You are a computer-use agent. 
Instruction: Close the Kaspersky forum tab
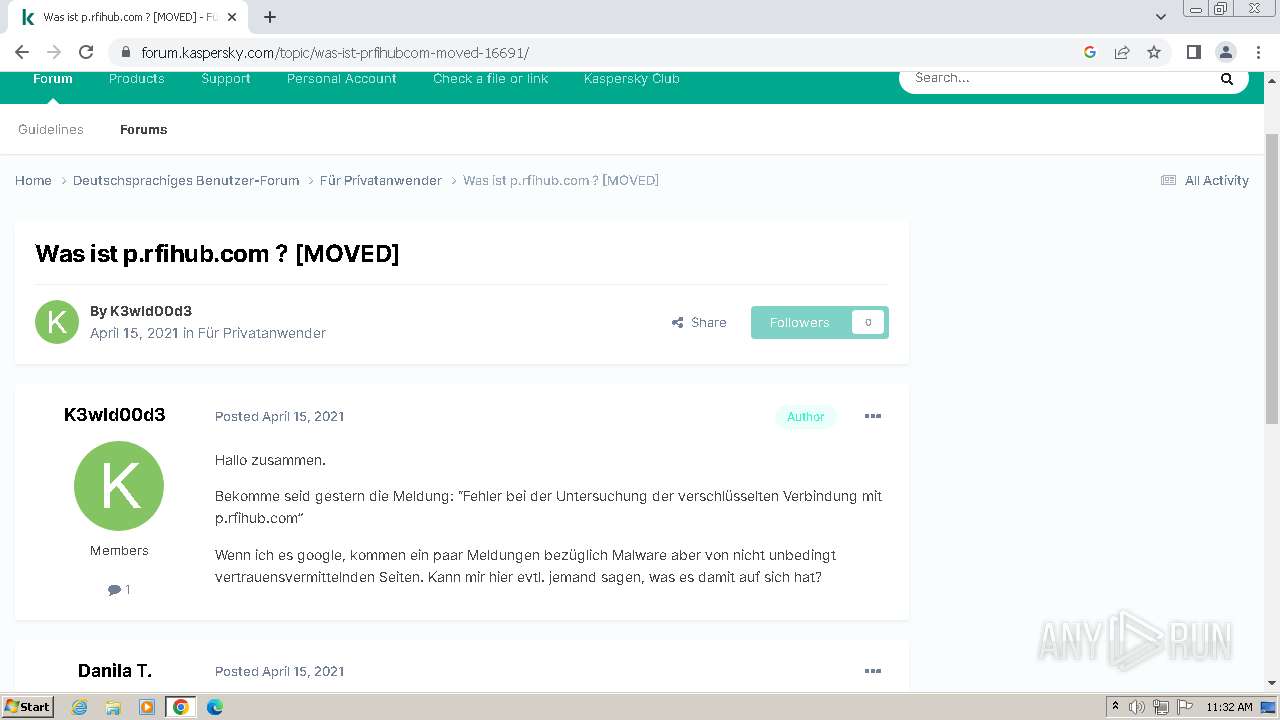click(233, 17)
